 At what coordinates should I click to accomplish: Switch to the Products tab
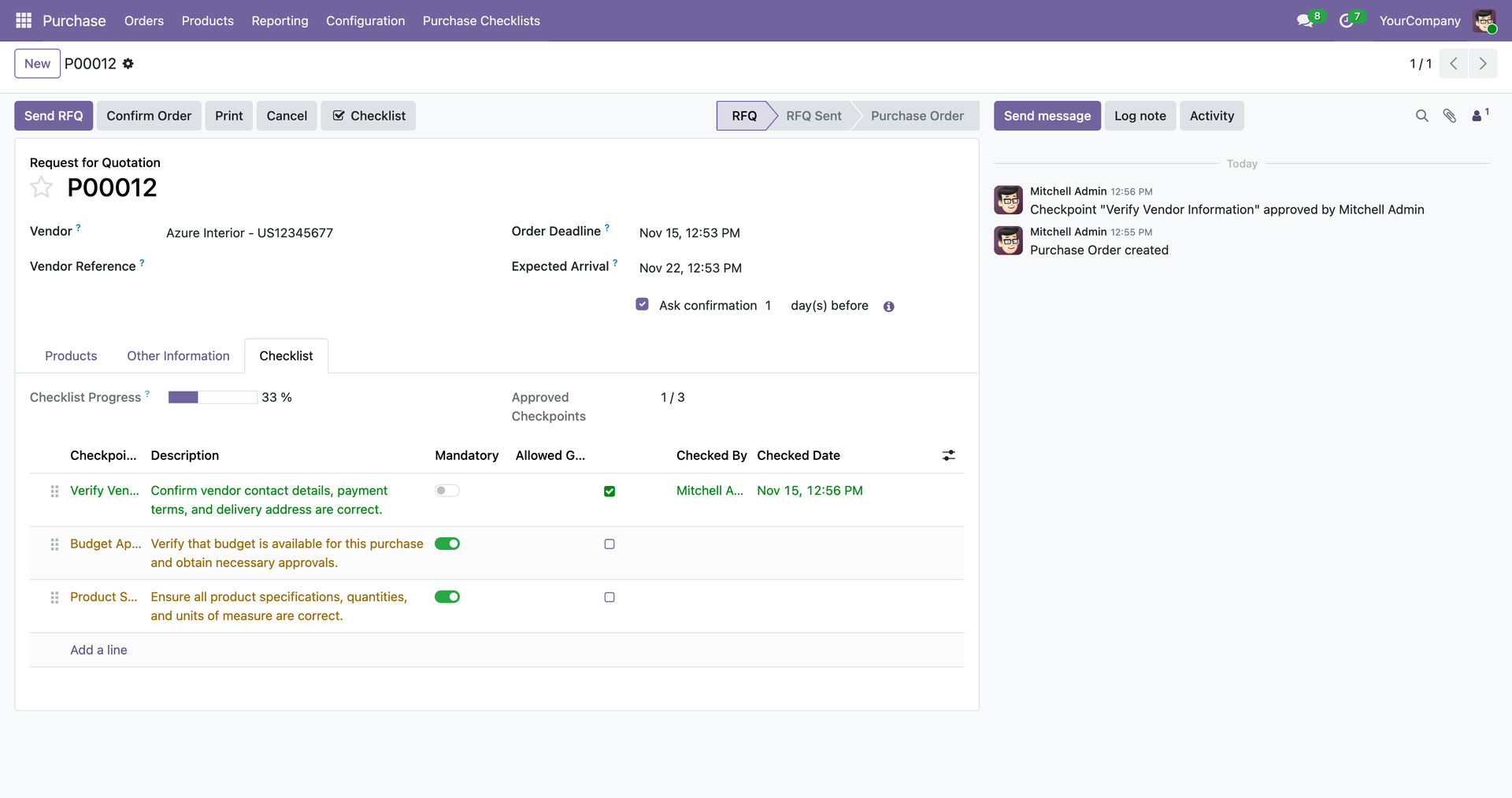point(71,356)
